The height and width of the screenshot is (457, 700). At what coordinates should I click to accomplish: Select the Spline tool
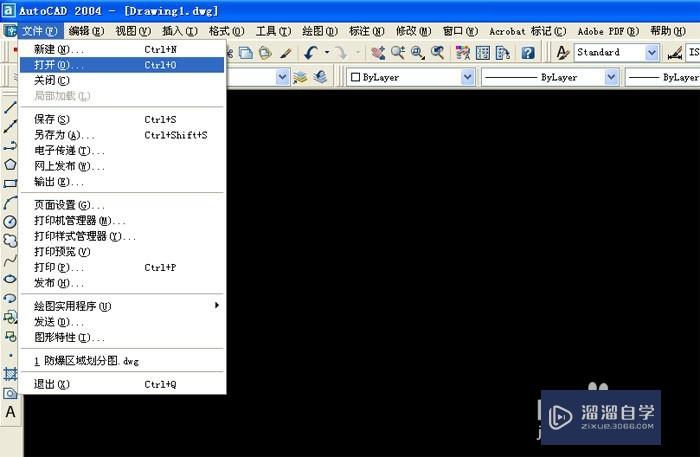[10, 260]
